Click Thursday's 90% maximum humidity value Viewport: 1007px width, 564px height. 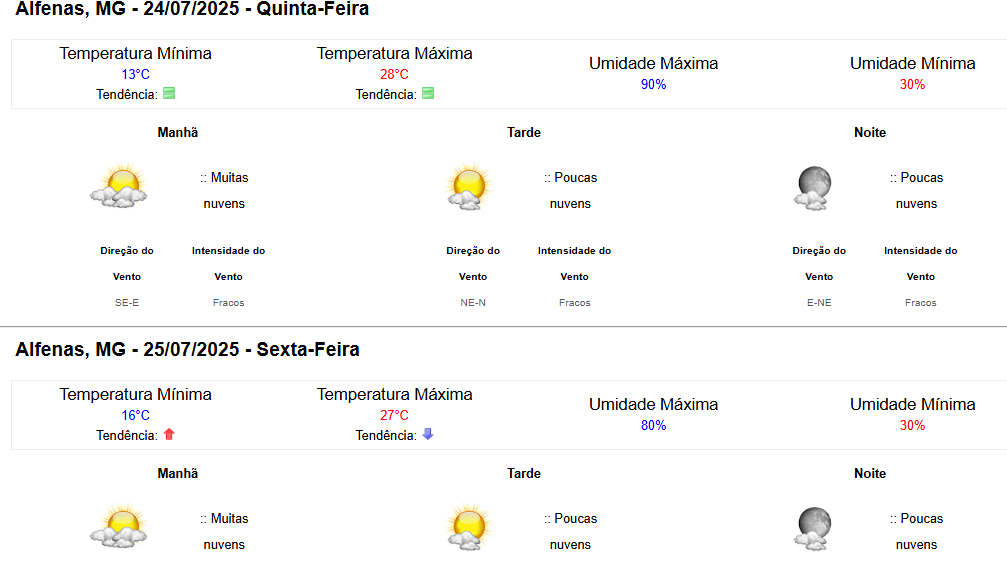click(x=653, y=85)
